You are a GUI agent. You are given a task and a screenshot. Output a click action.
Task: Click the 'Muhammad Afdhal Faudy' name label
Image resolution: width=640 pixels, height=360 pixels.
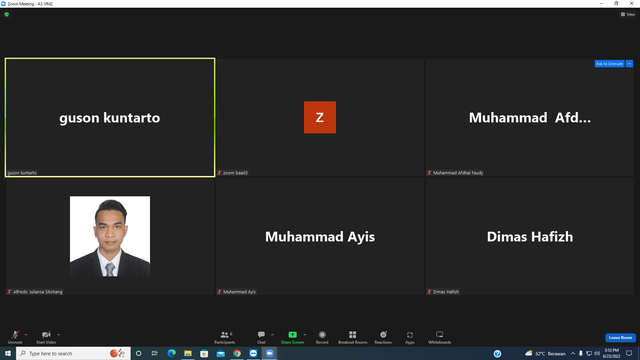pyautogui.click(x=458, y=173)
